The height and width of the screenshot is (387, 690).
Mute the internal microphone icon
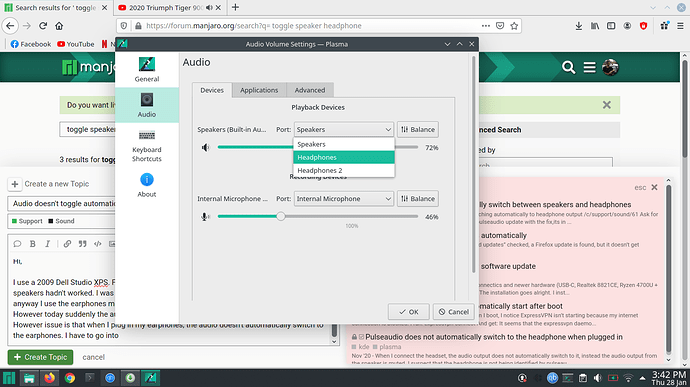tap(205, 217)
